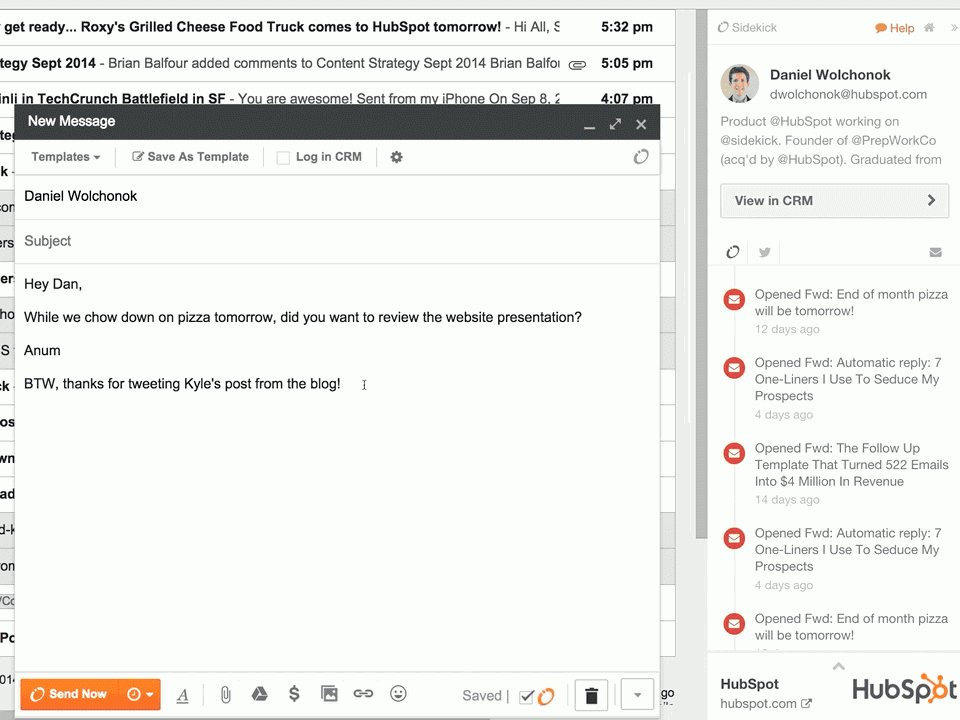Collapse the HubSpot company card chevron
Screen dimensions: 960x720
click(x=839, y=666)
